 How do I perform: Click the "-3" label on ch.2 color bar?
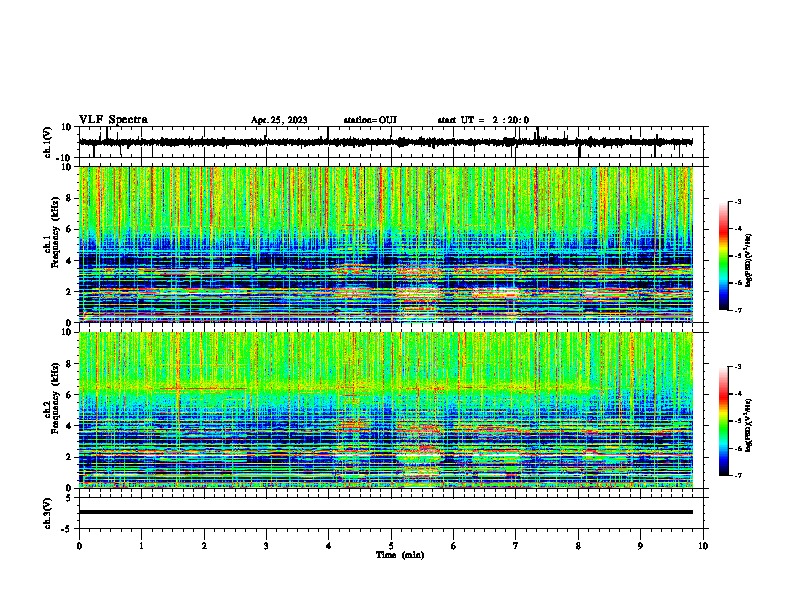point(738,367)
